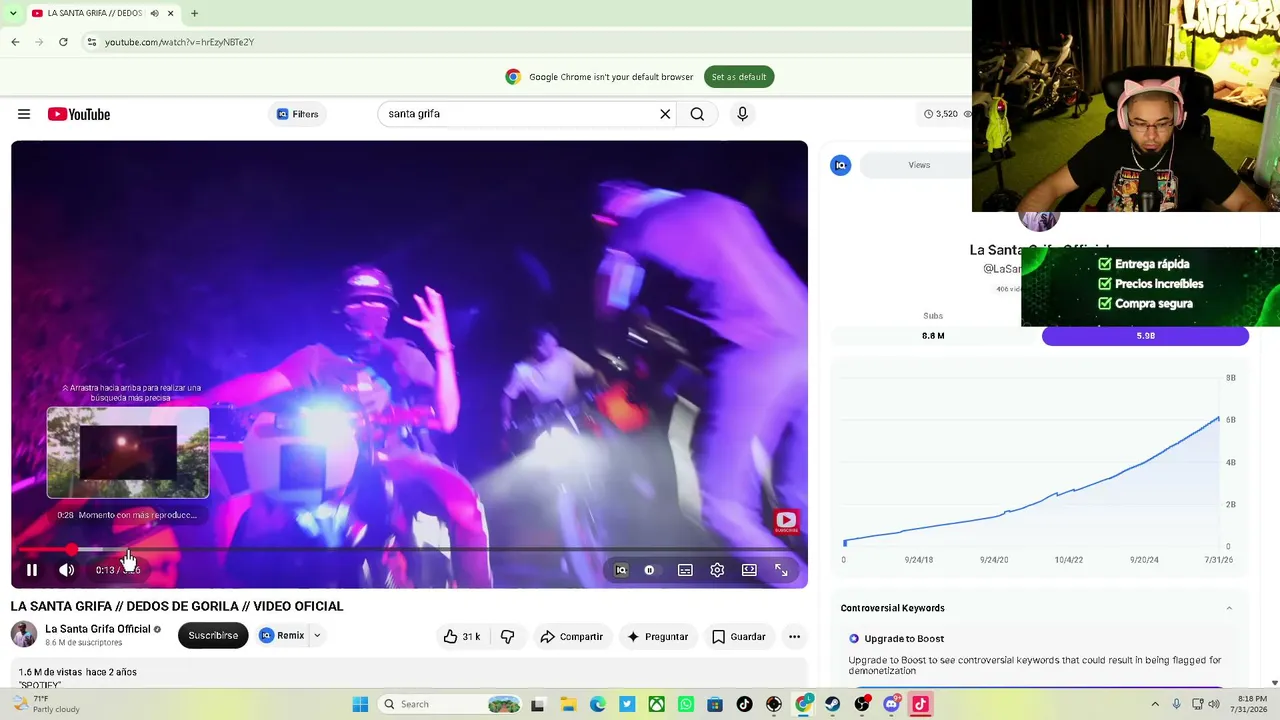This screenshot has height=720, width=1280.
Task: Reload the current page
Action: [x=63, y=42]
